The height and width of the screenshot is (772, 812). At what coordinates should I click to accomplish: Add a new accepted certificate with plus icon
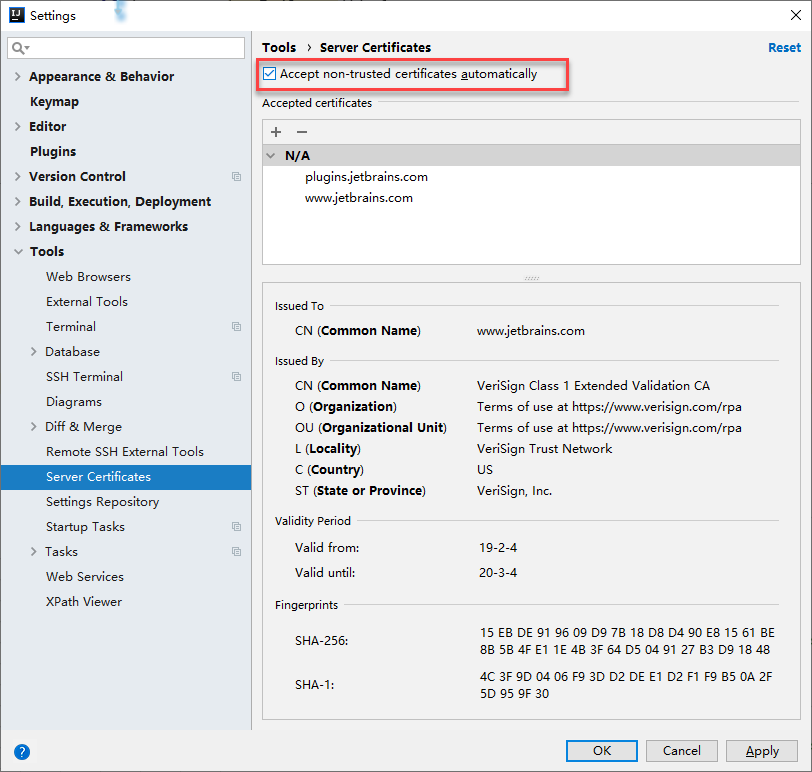point(276,132)
